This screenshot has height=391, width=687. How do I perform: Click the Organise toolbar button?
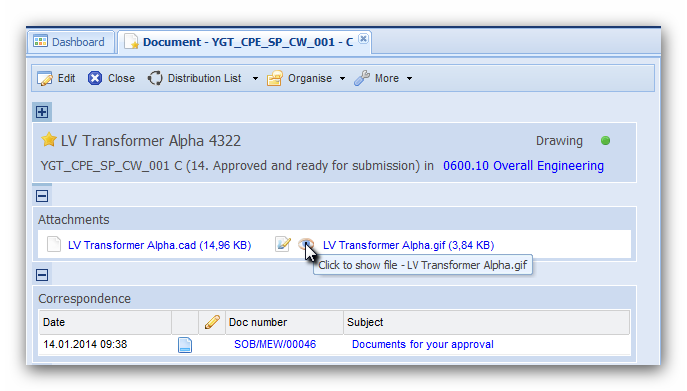(300, 78)
